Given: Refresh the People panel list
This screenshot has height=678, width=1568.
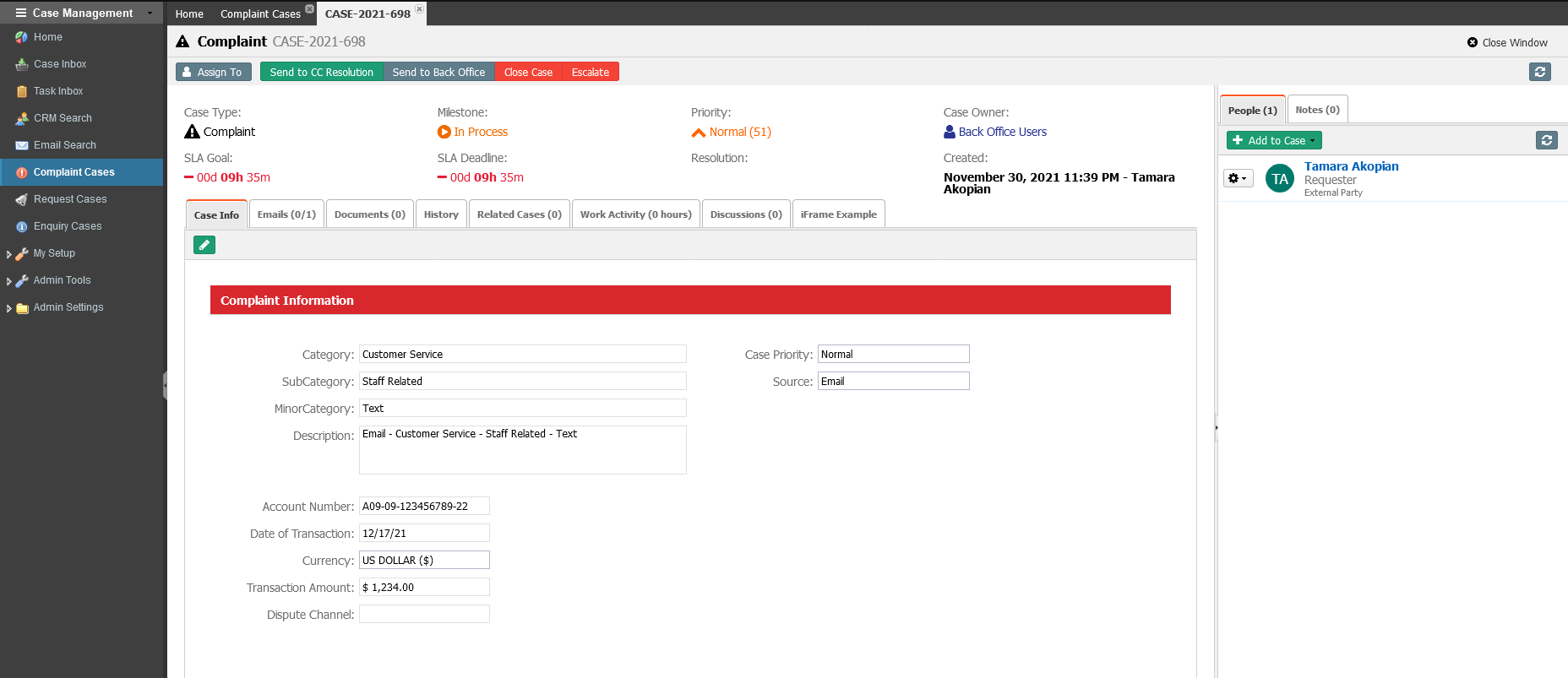Looking at the screenshot, I should point(1546,140).
